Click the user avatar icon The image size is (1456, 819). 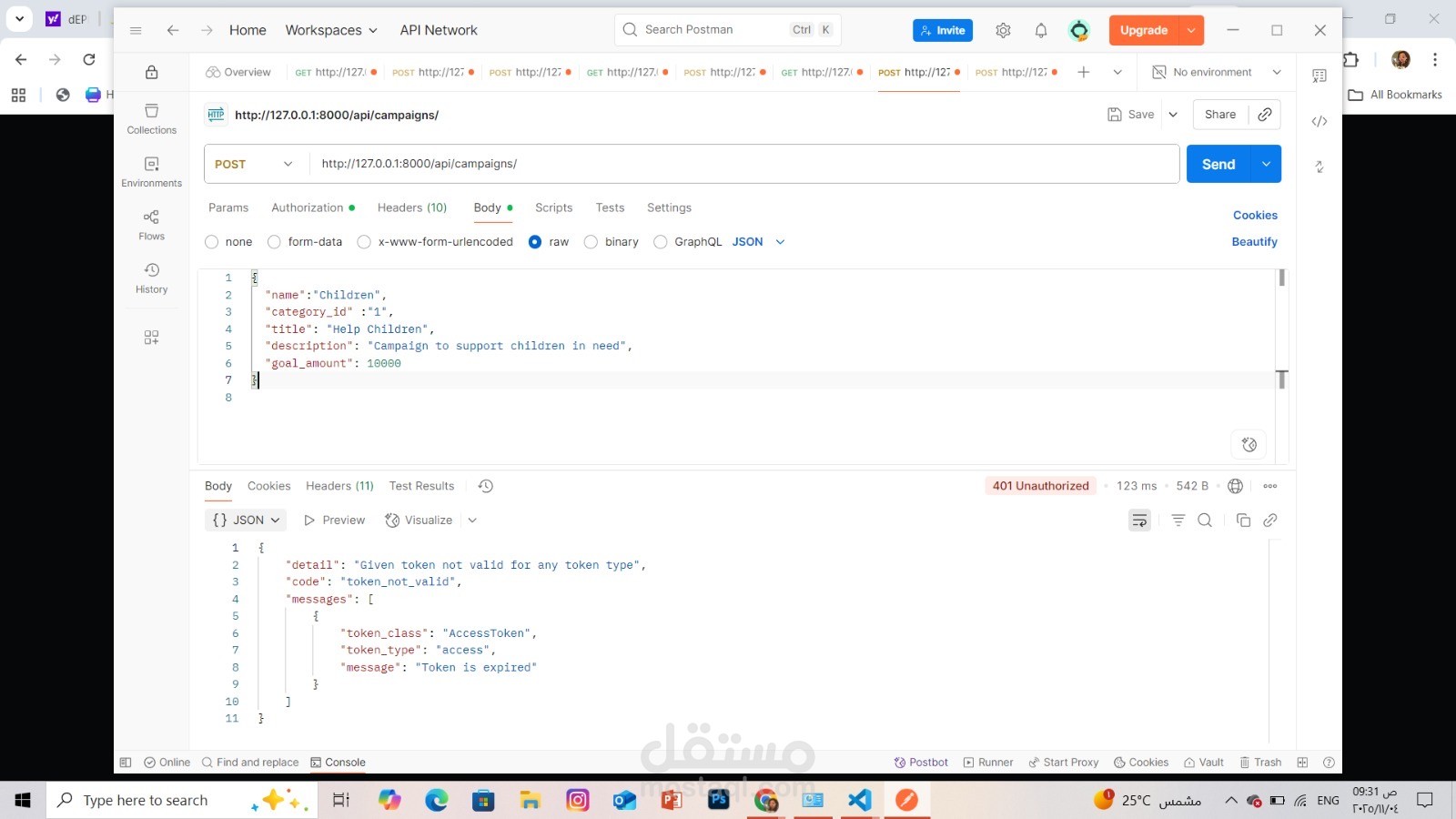[x=1079, y=30]
